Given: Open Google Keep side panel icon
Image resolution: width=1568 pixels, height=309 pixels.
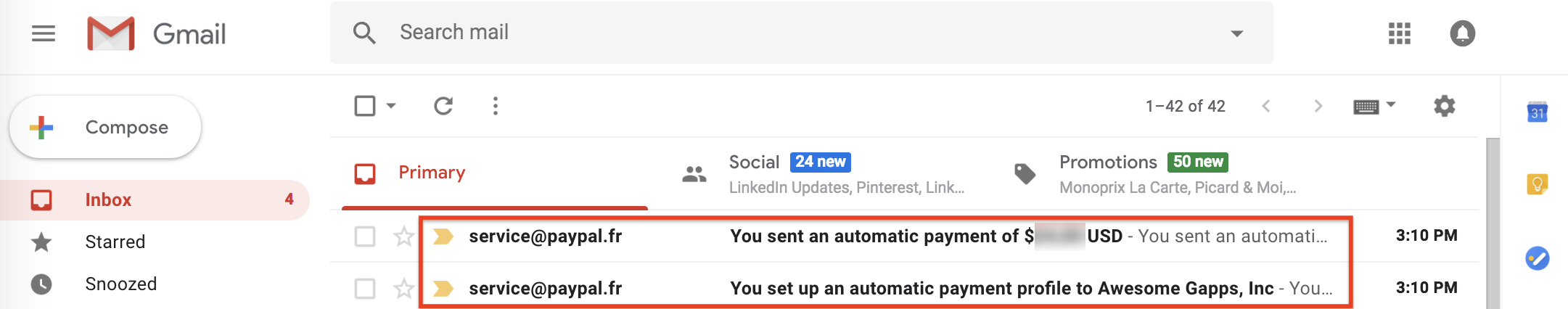Looking at the screenshot, I should tap(1537, 184).
